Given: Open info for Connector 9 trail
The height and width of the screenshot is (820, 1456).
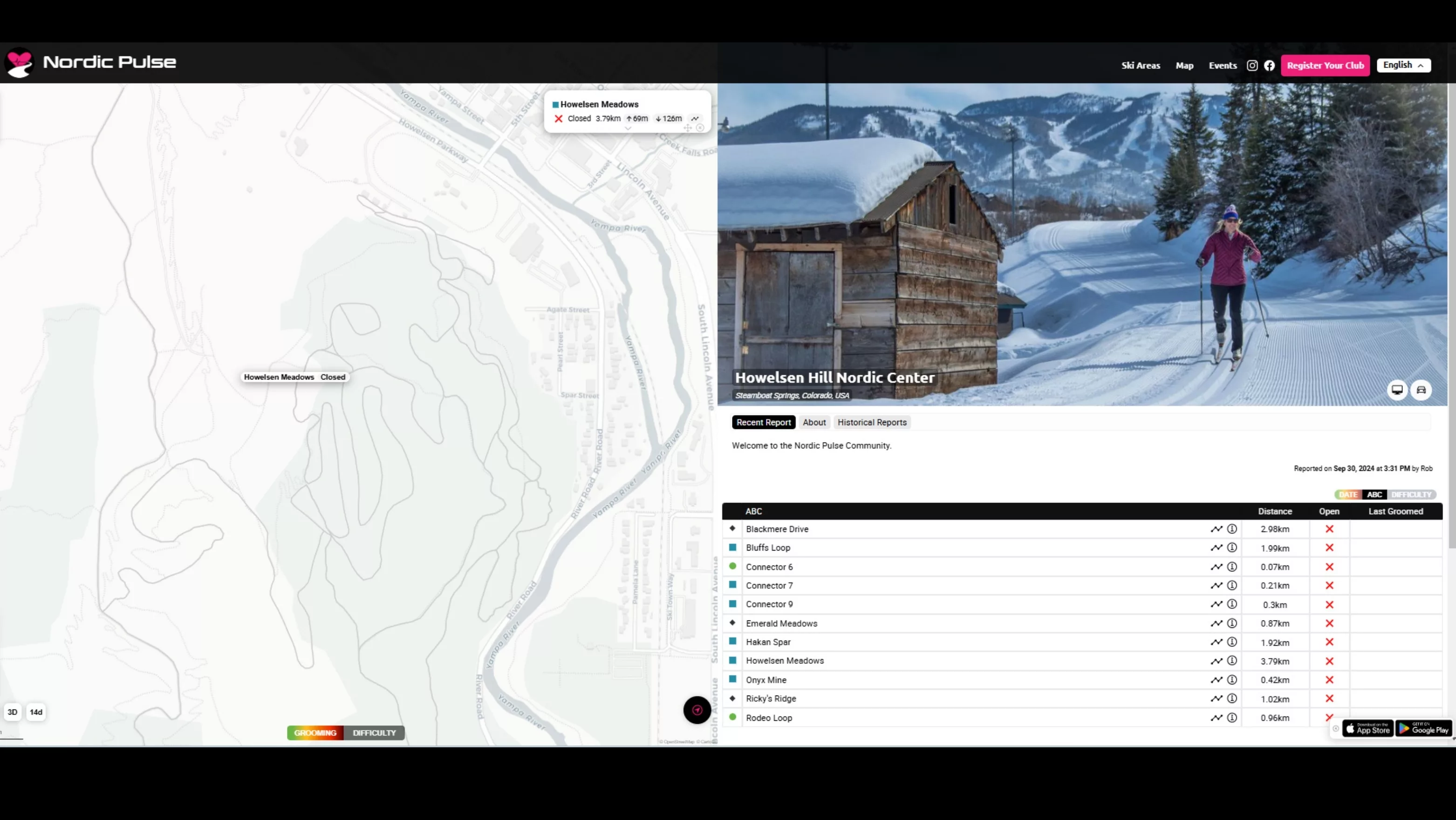Looking at the screenshot, I should pos(1232,604).
